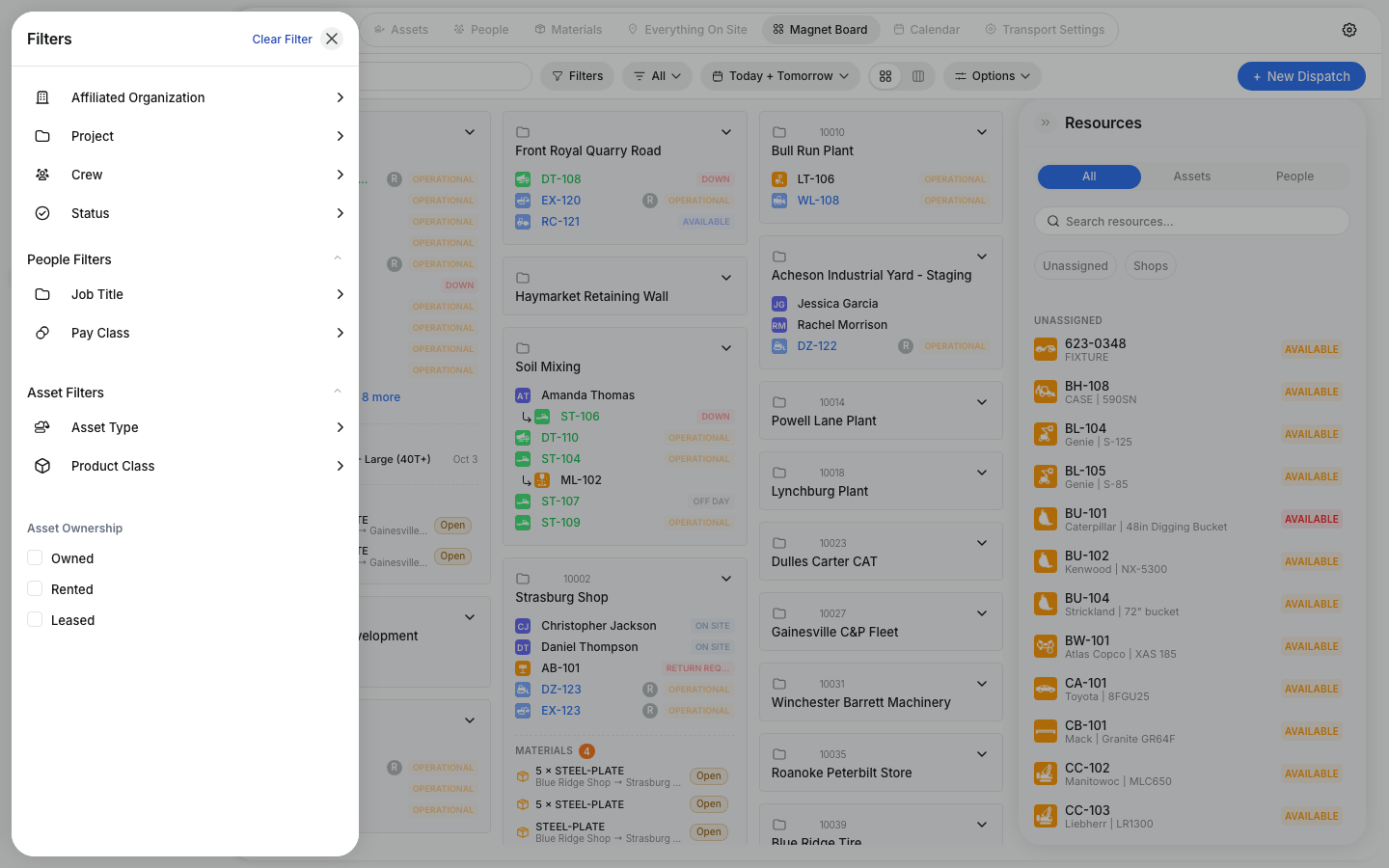Select the All toggle in Resources
The height and width of the screenshot is (868, 1389).
[x=1089, y=176]
